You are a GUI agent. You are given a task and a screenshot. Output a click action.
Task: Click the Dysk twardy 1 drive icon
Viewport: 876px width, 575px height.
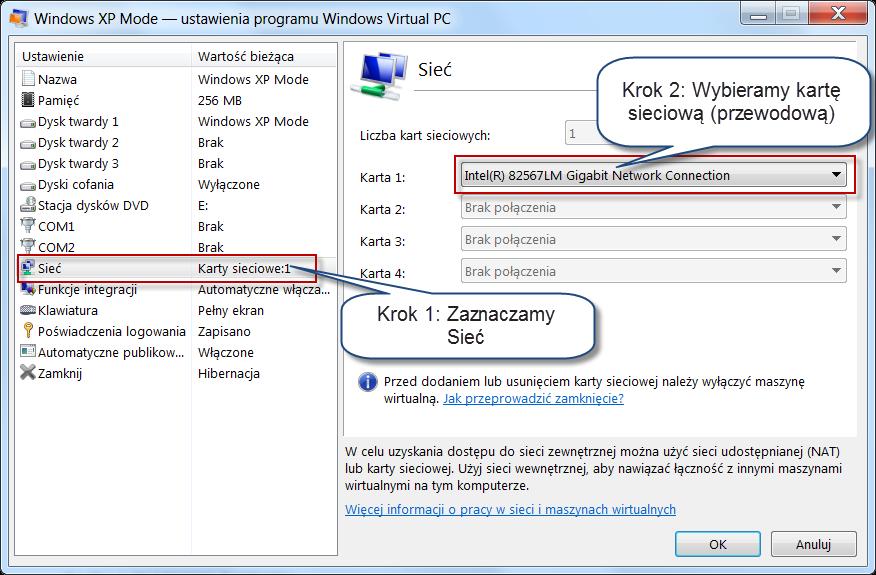click(28, 122)
